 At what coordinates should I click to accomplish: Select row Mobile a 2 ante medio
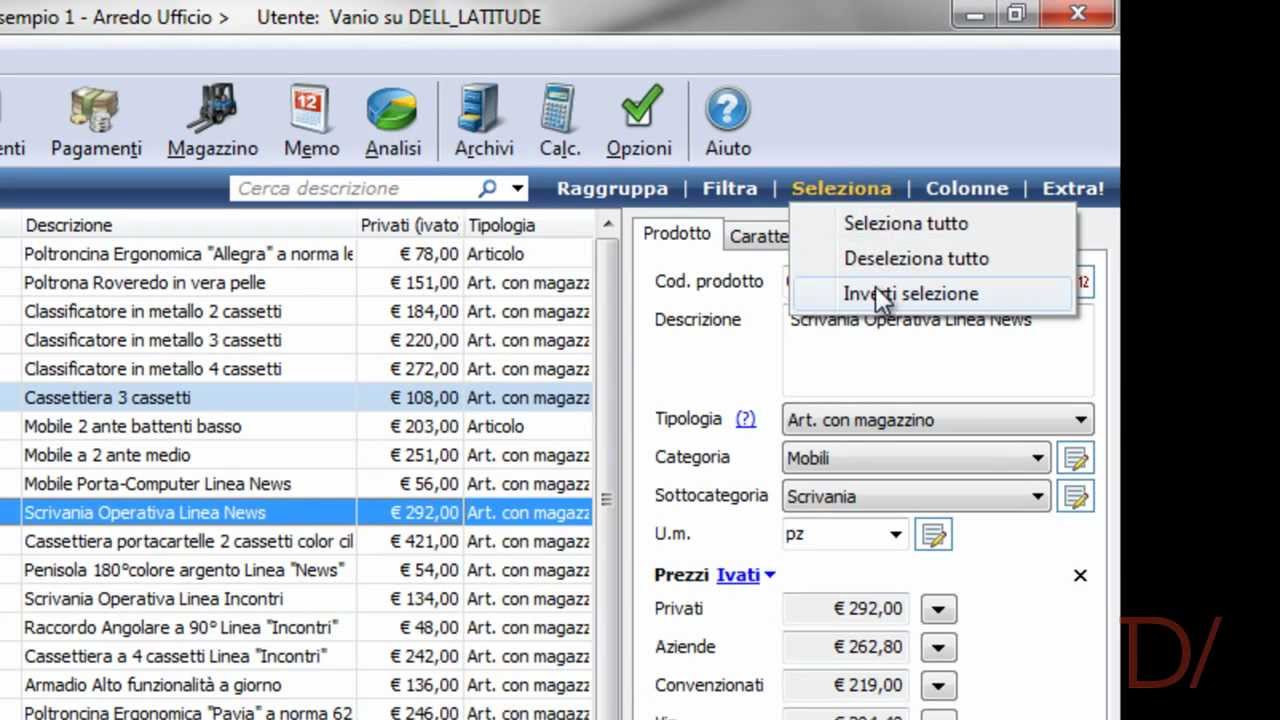coord(296,455)
